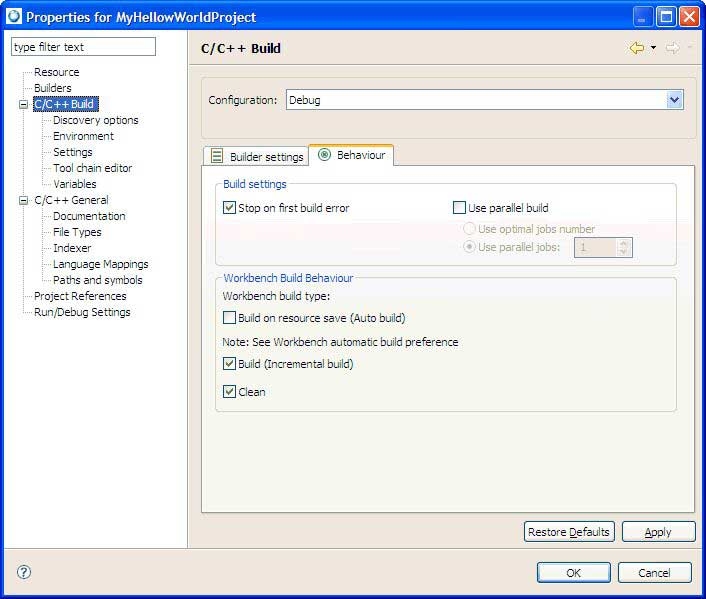Click the Behaviour tab radio-style icon
Viewport: 706px width, 599px height.
pos(324,155)
